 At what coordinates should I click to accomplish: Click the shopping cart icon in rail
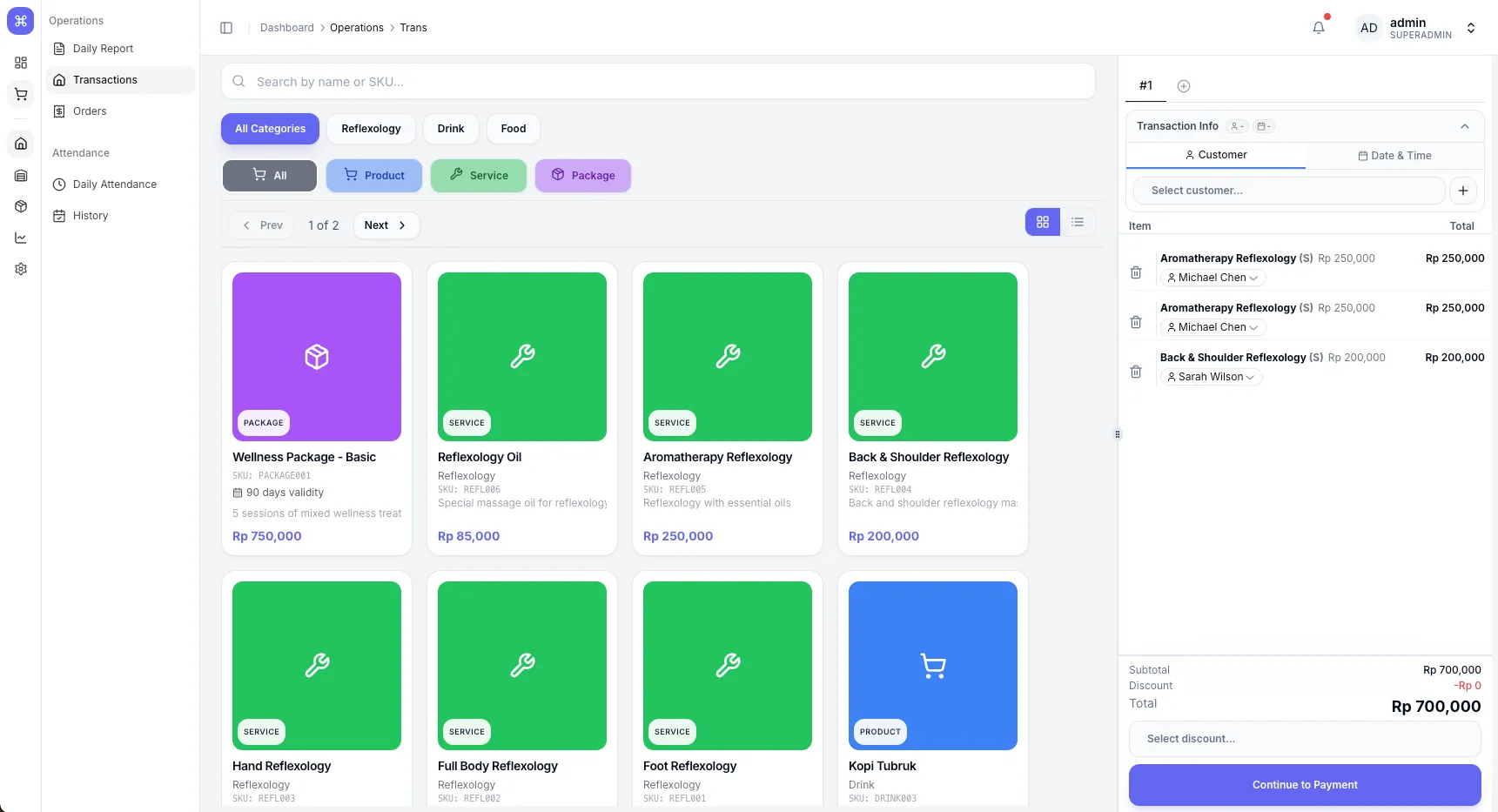coord(21,94)
